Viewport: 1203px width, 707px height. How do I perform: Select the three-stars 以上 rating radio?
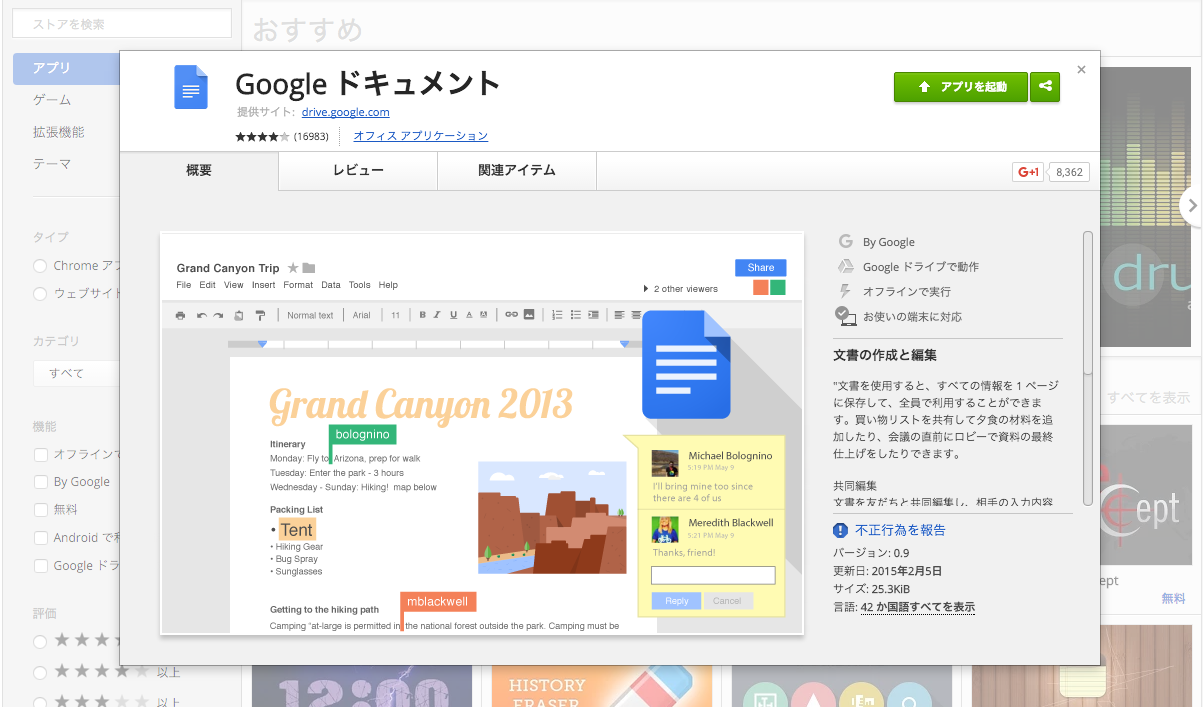40,701
